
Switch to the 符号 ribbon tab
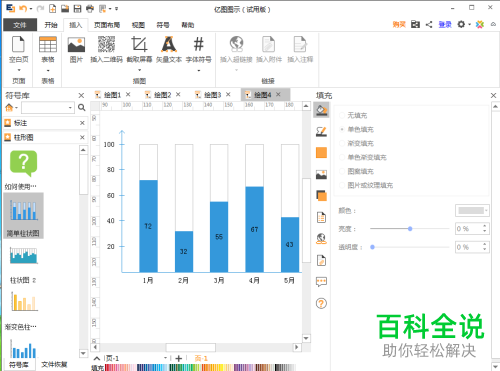click(163, 25)
